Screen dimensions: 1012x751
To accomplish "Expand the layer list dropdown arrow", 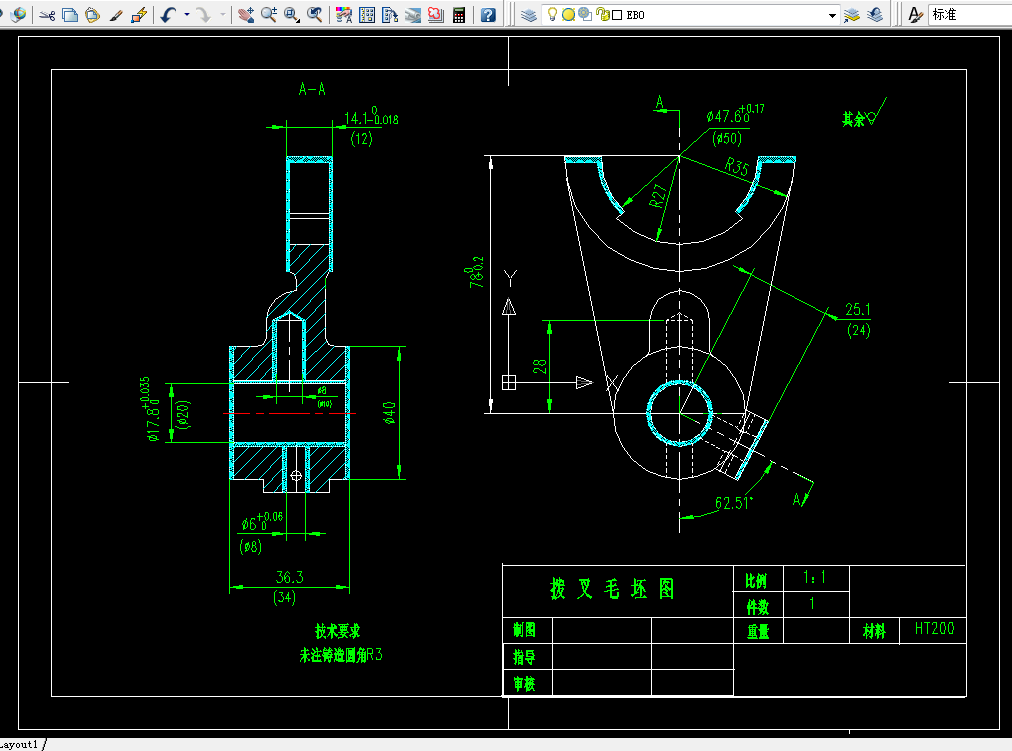I will [832, 15].
